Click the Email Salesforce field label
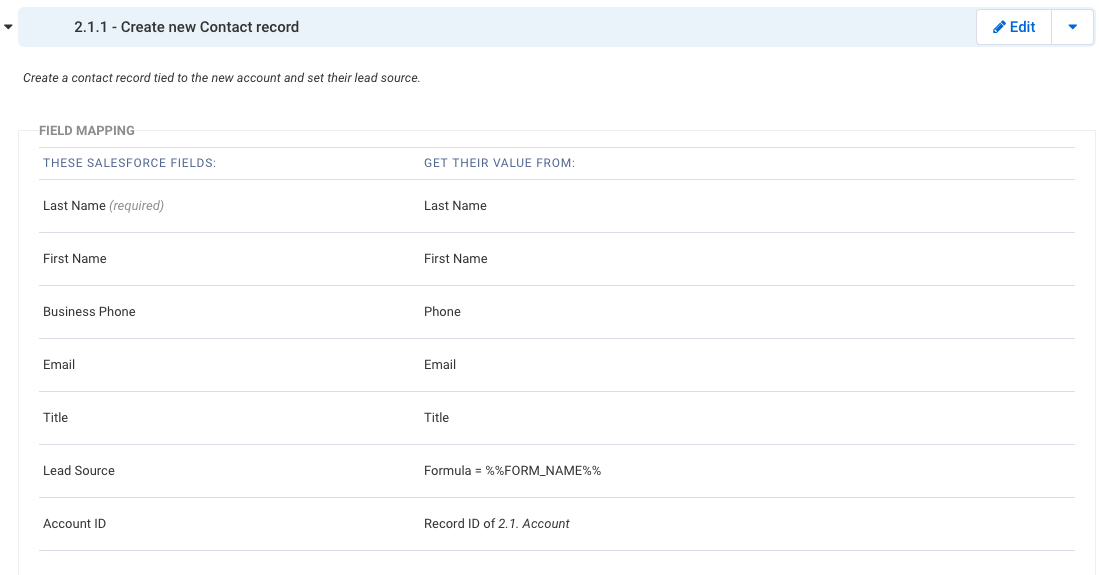Screen dimensions: 1099x575 59,365
